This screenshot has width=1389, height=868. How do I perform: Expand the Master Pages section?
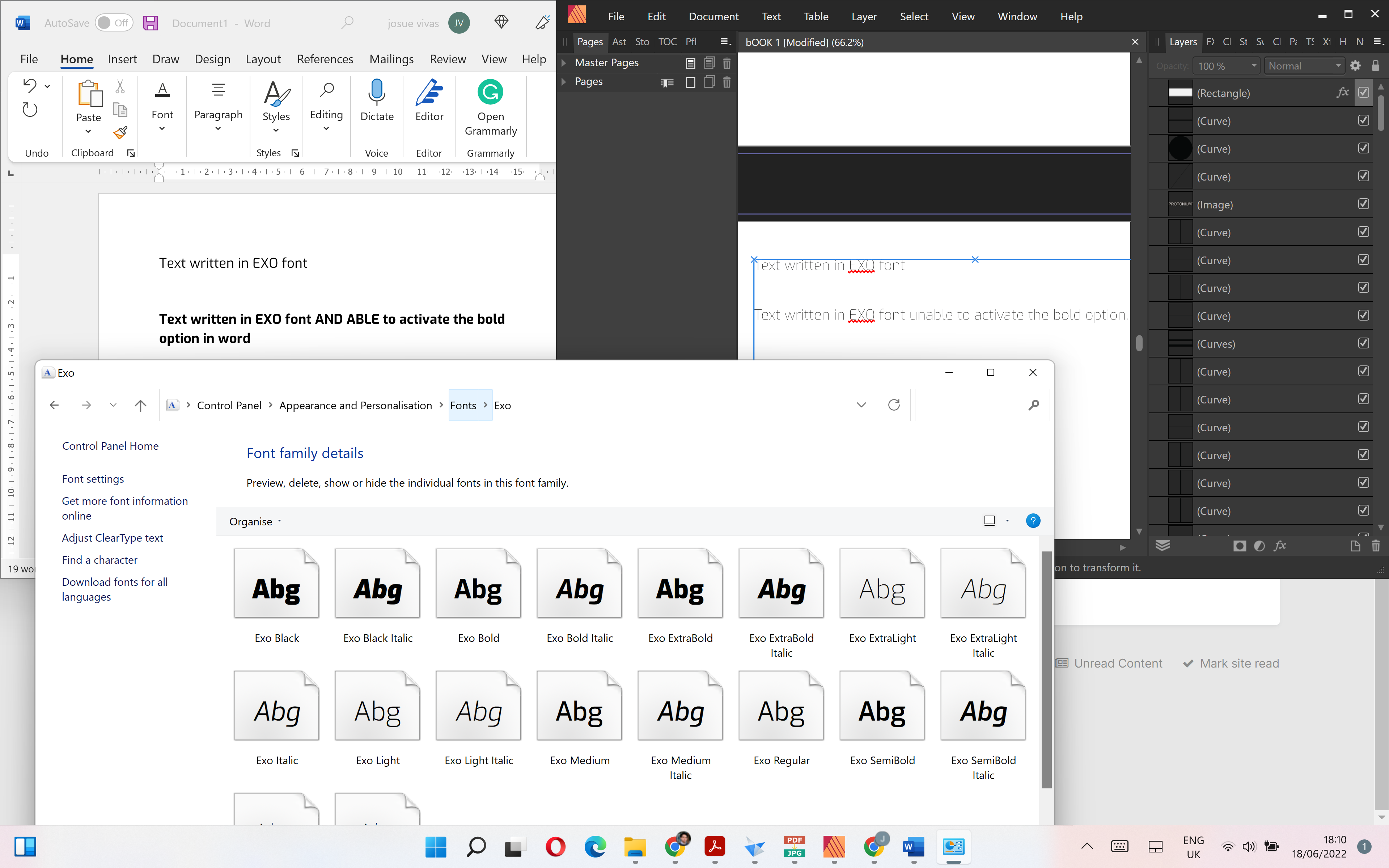pyautogui.click(x=564, y=63)
